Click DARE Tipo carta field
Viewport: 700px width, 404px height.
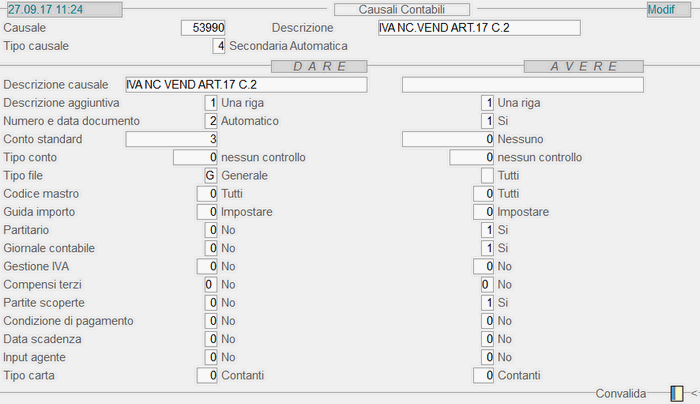tap(207, 376)
